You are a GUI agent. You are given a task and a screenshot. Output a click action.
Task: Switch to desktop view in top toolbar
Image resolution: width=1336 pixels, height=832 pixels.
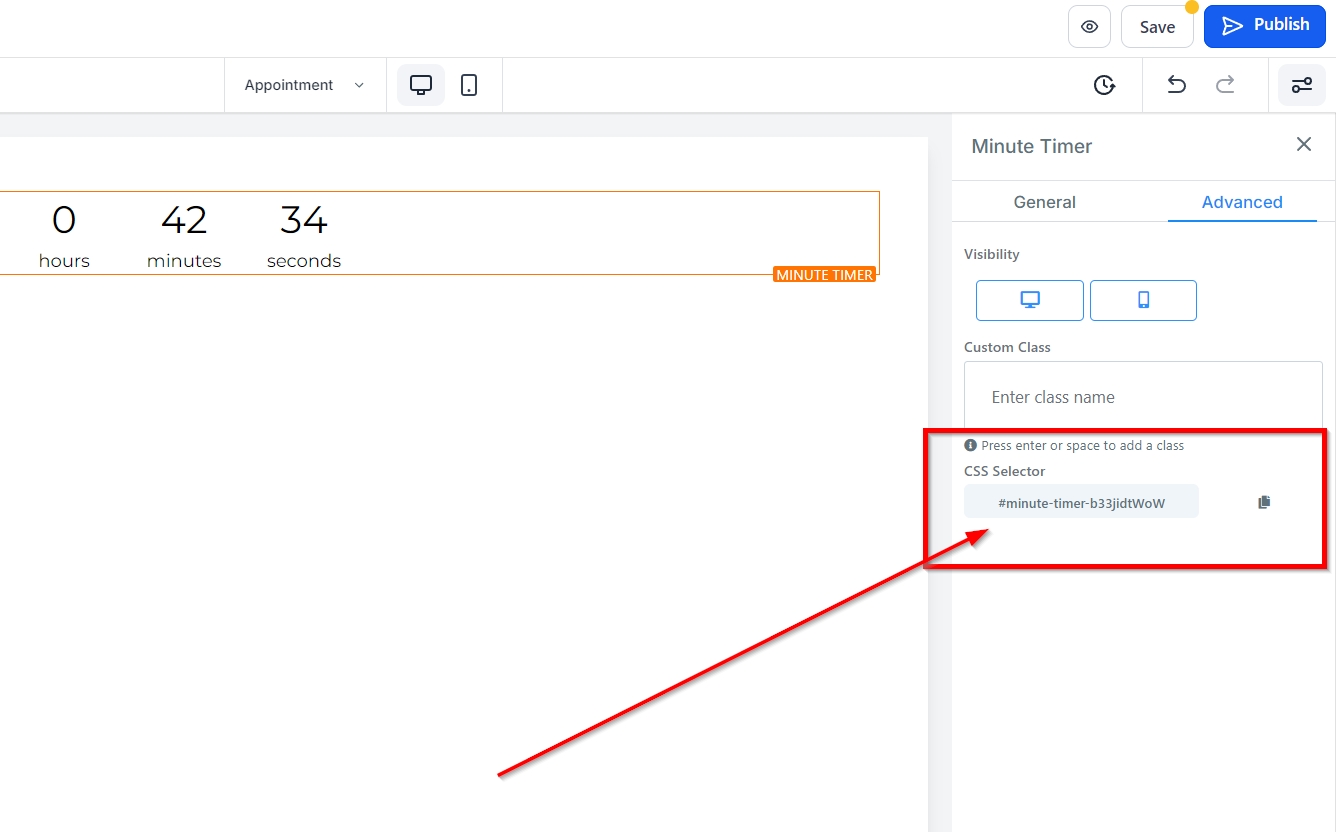[421, 85]
